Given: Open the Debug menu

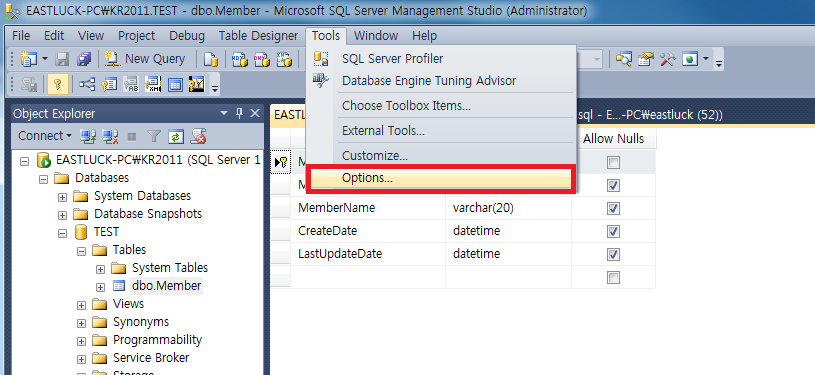Looking at the screenshot, I should [x=187, y=36].
